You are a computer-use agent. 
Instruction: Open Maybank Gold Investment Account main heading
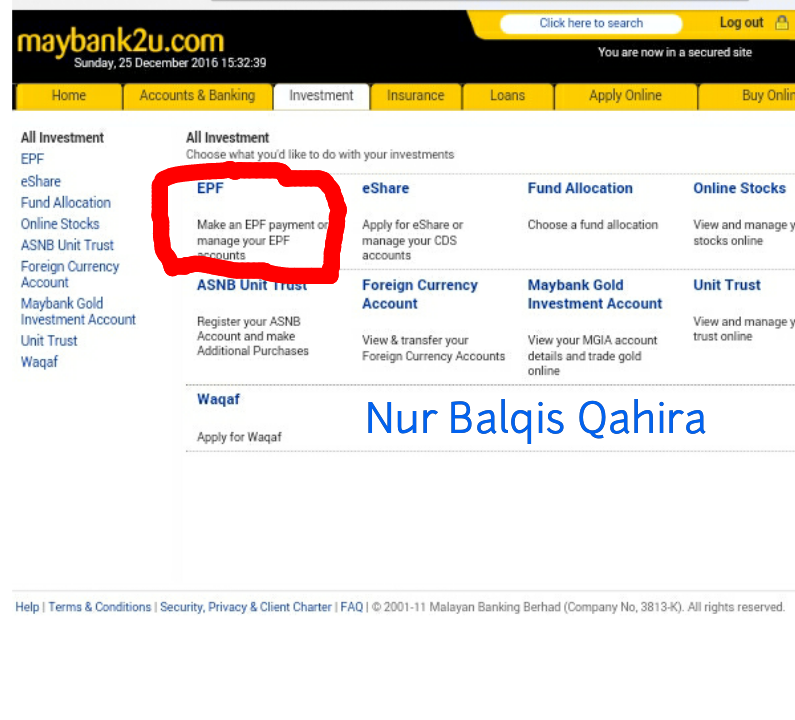(x=595, y=294)
